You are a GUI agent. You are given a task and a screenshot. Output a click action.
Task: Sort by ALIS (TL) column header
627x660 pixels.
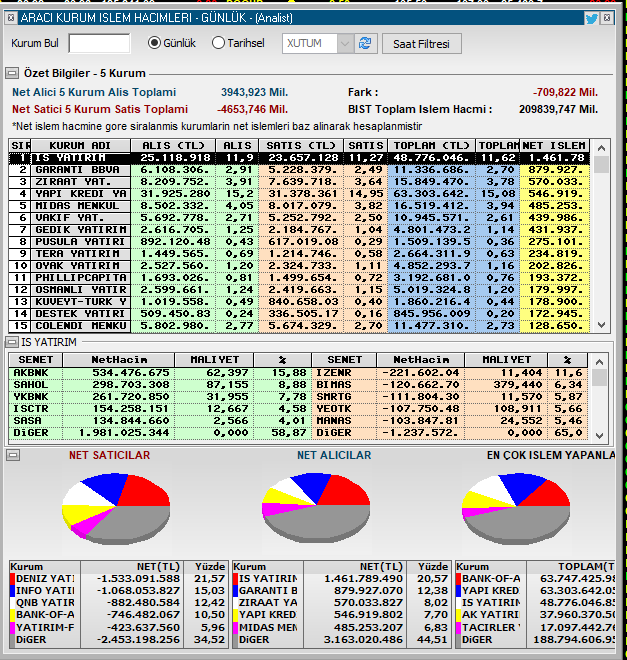point(173,146)
